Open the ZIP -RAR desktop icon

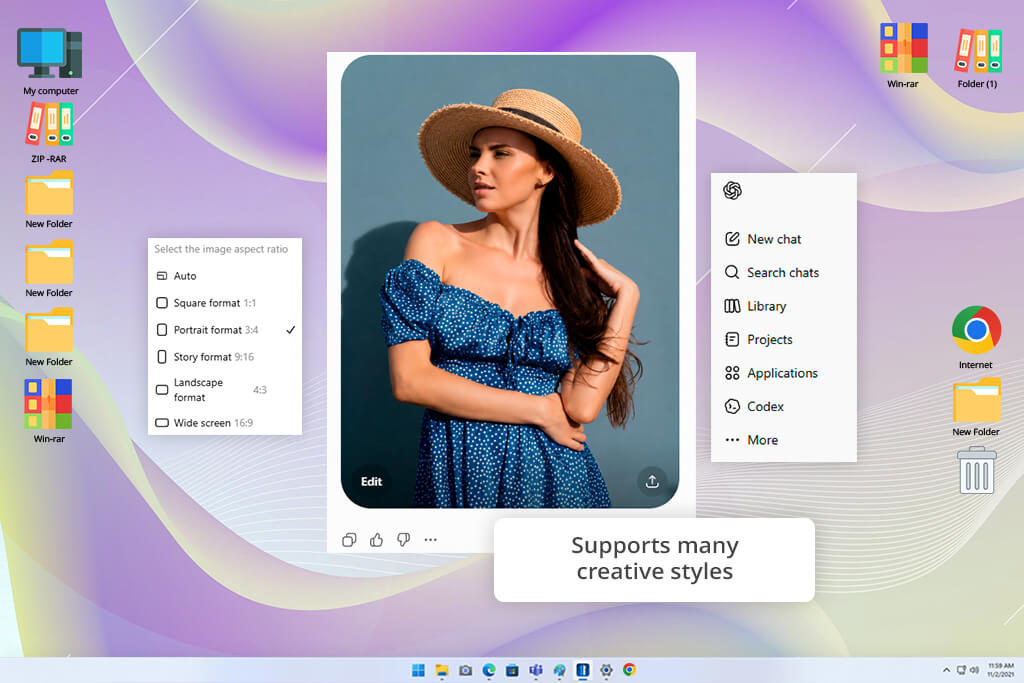49,133
